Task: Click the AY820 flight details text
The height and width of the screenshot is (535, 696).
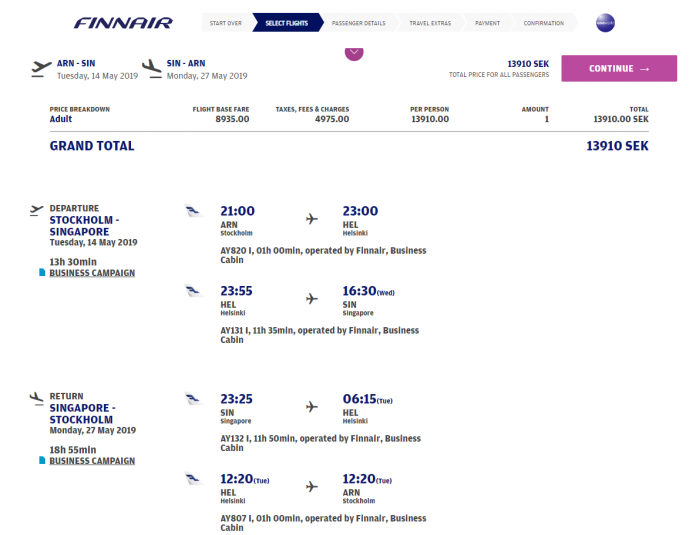Action: [x=323, y=255]
